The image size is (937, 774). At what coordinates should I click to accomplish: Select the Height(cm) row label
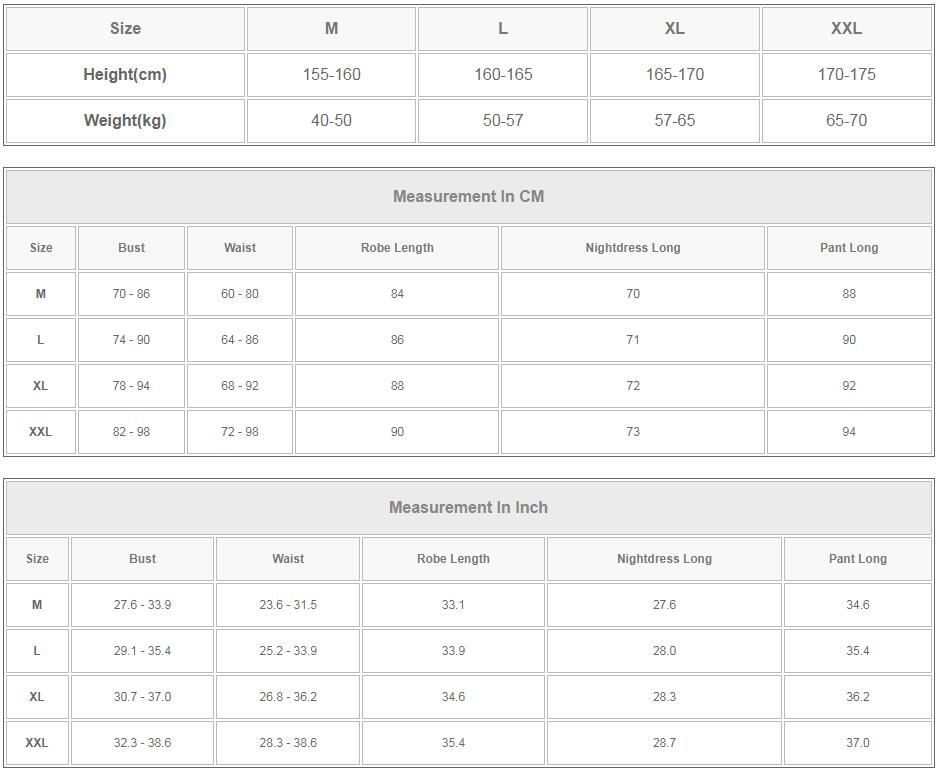pos(125,75)
